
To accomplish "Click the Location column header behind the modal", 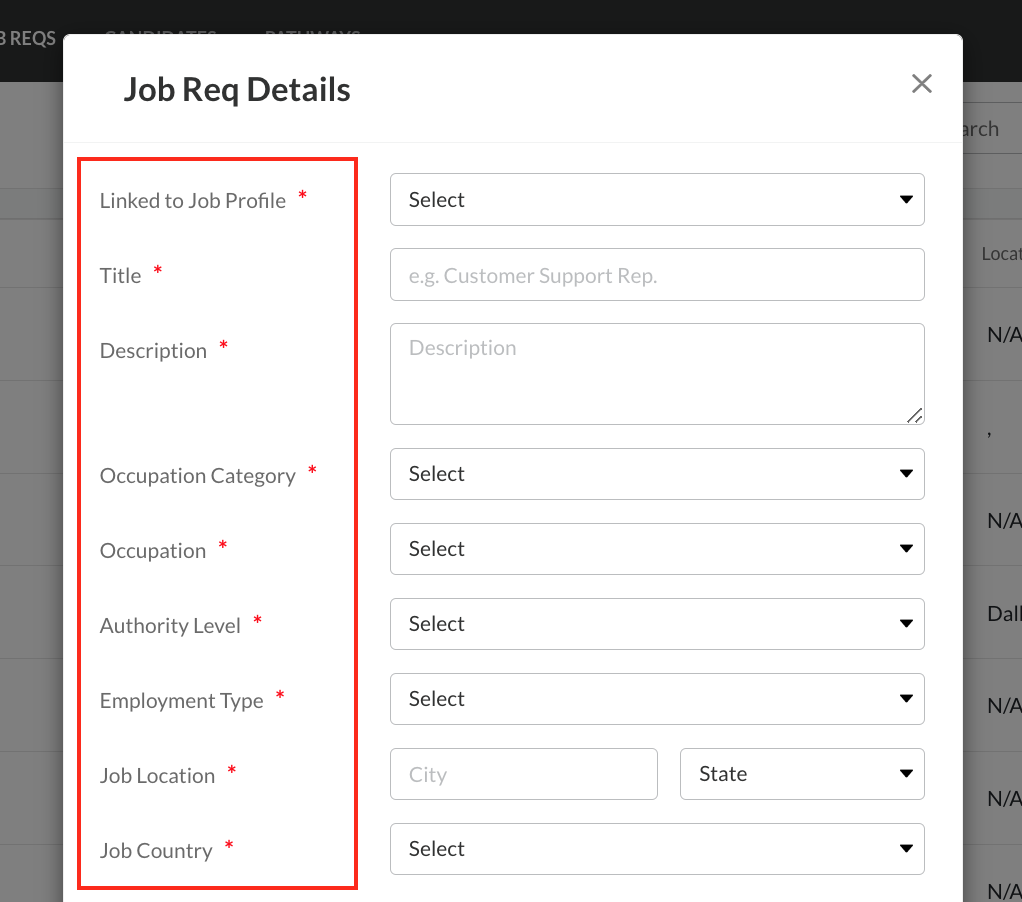I will (x=1001, y=253).
